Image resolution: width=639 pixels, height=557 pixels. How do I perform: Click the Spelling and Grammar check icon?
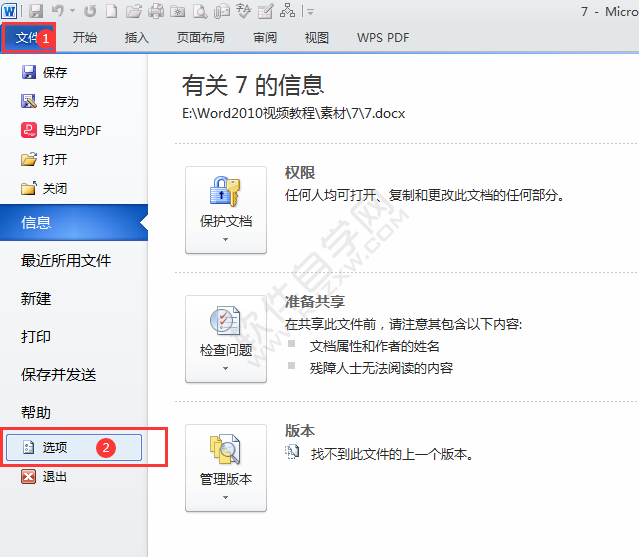[244, 11]
